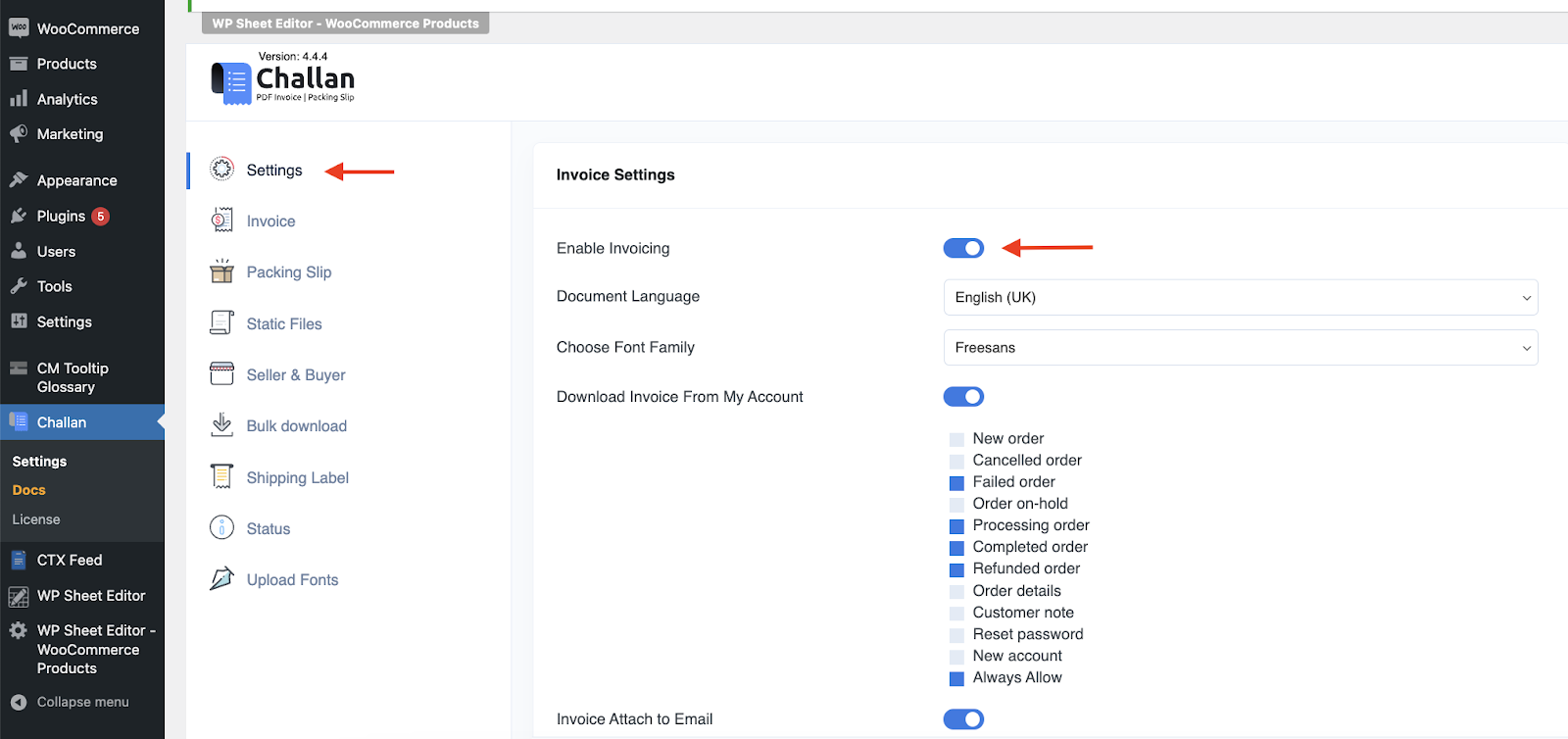Open Challan License submenu link
The image size is (1568, 739).
tap(36, 519)
